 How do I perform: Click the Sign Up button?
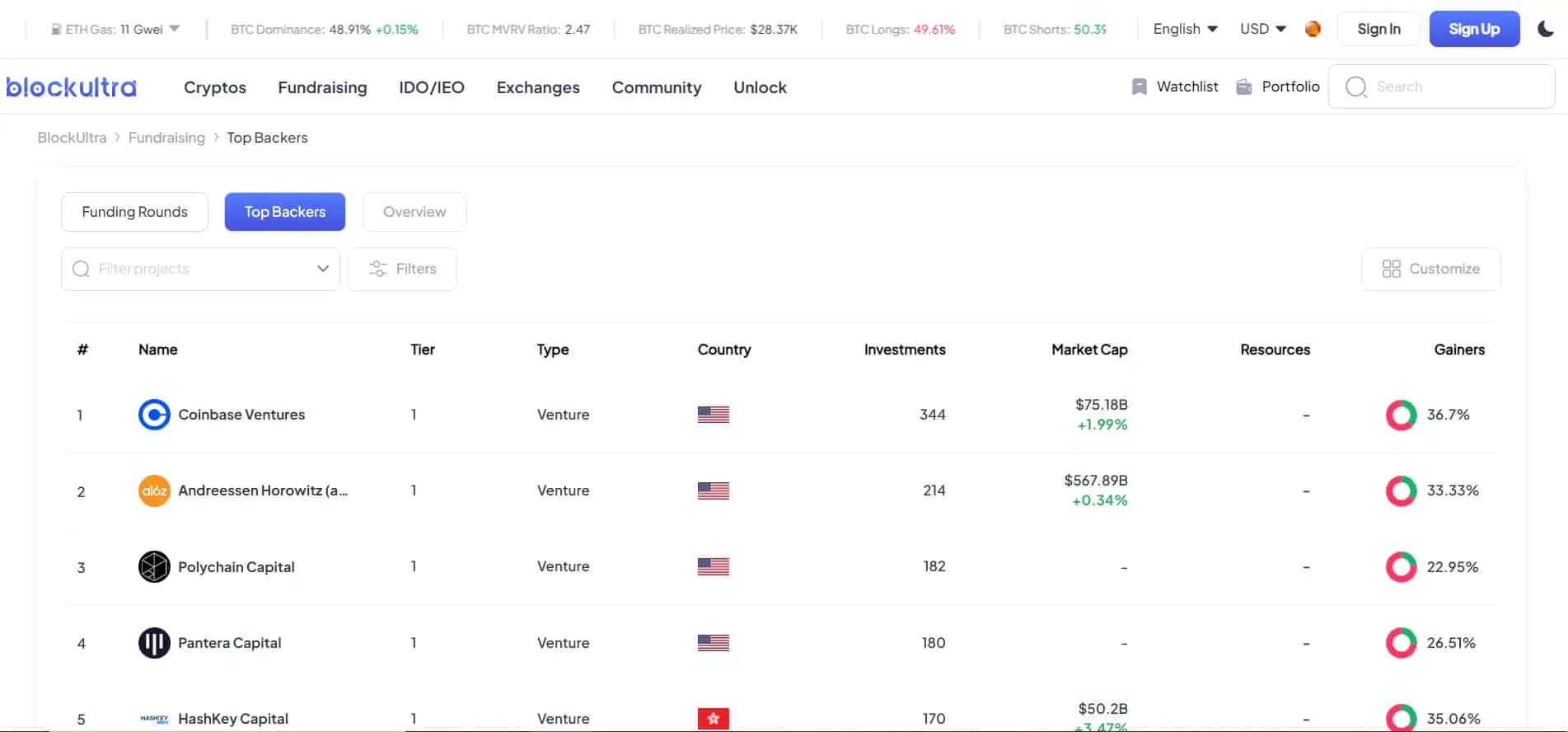[1474, 29]
